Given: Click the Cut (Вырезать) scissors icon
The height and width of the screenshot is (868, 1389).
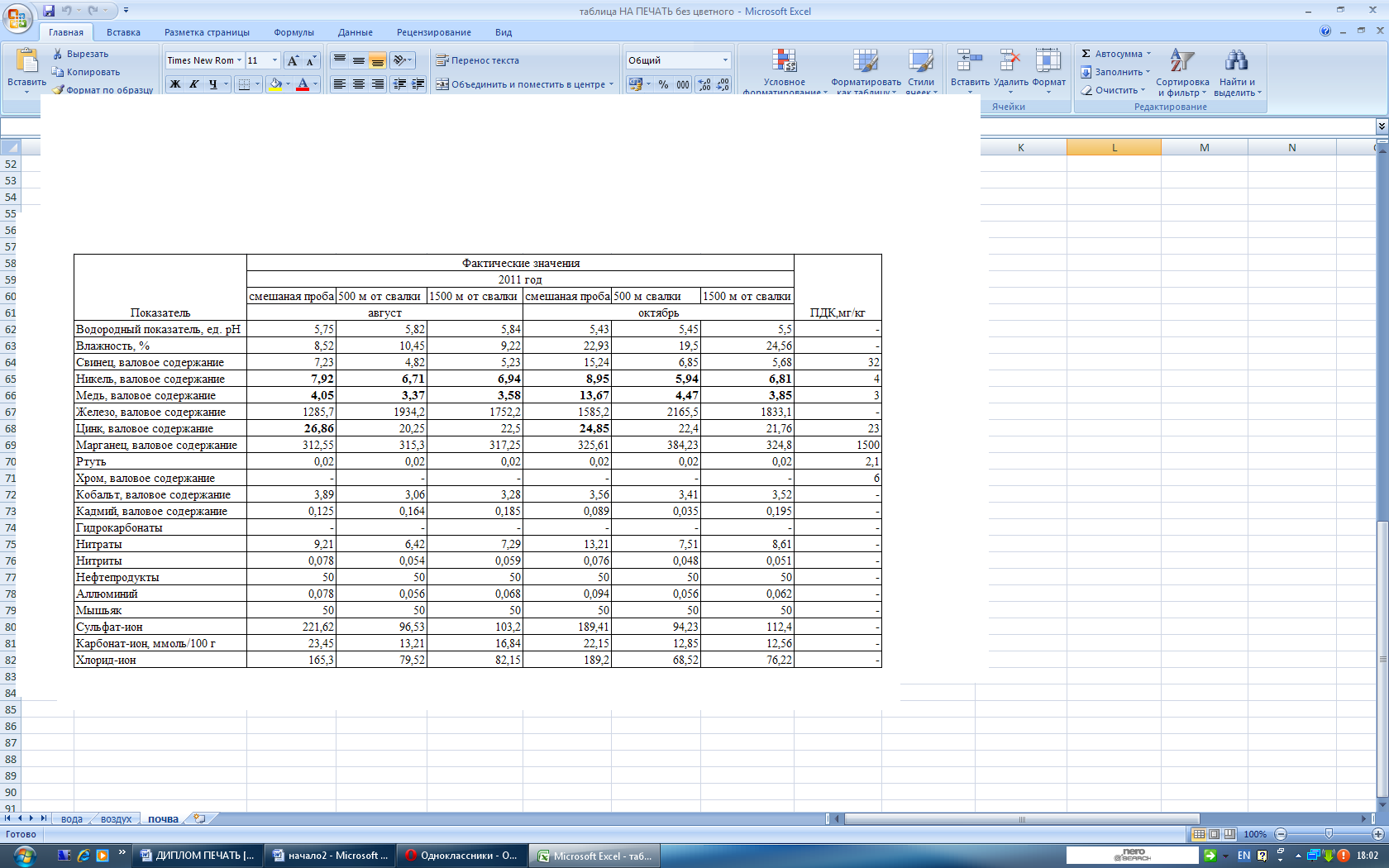Looking at the screenshot, I should tap(58, 54).
